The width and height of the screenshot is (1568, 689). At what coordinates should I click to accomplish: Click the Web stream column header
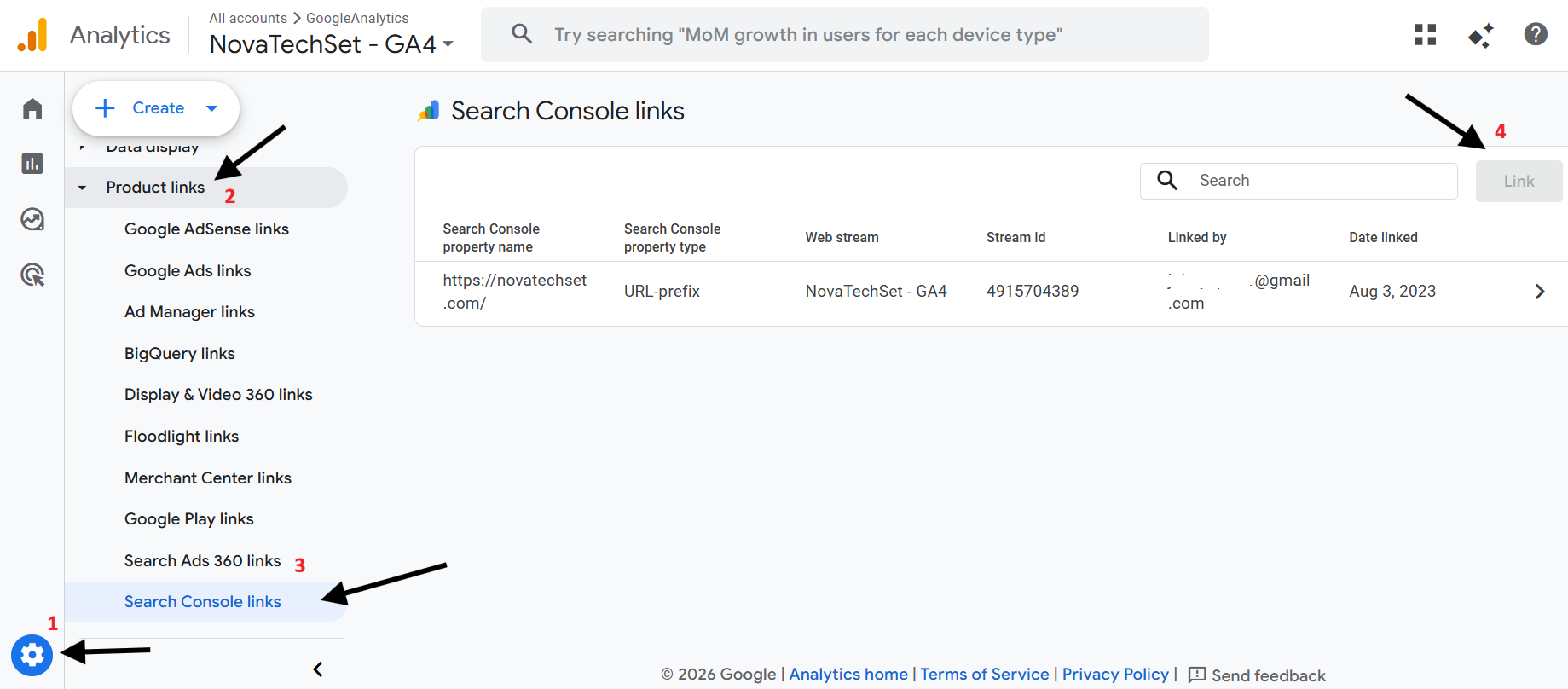[842, 238]
